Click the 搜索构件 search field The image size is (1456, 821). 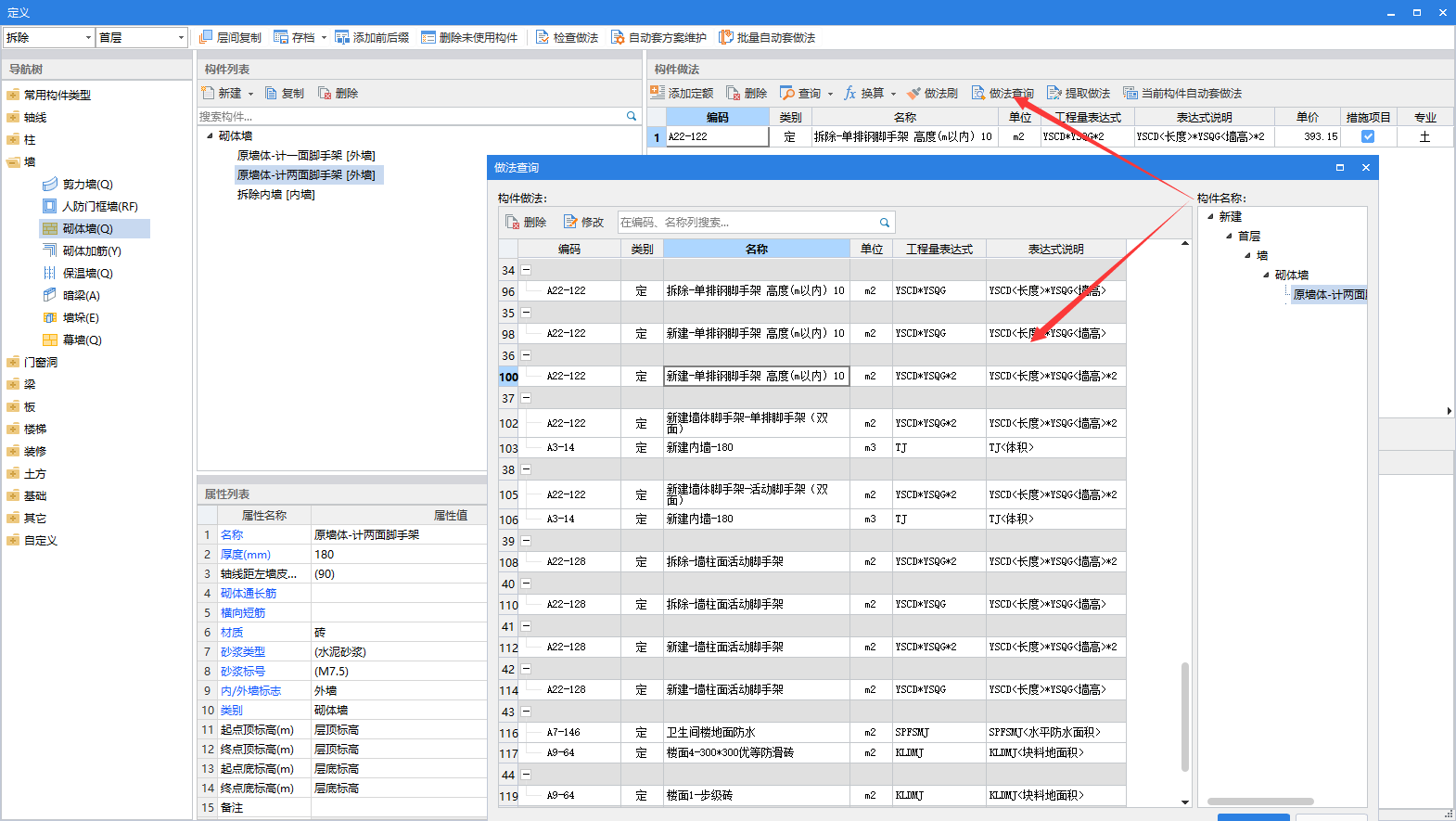(x=410, y=116)
